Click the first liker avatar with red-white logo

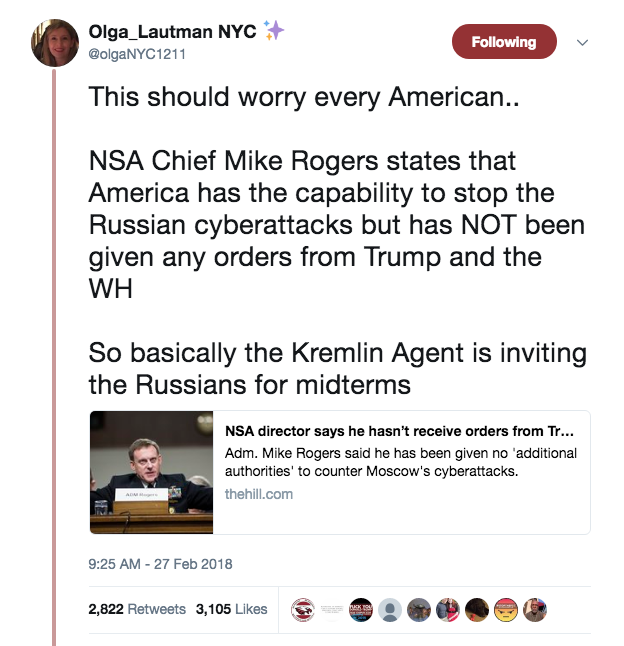click(x=302, y=609)
